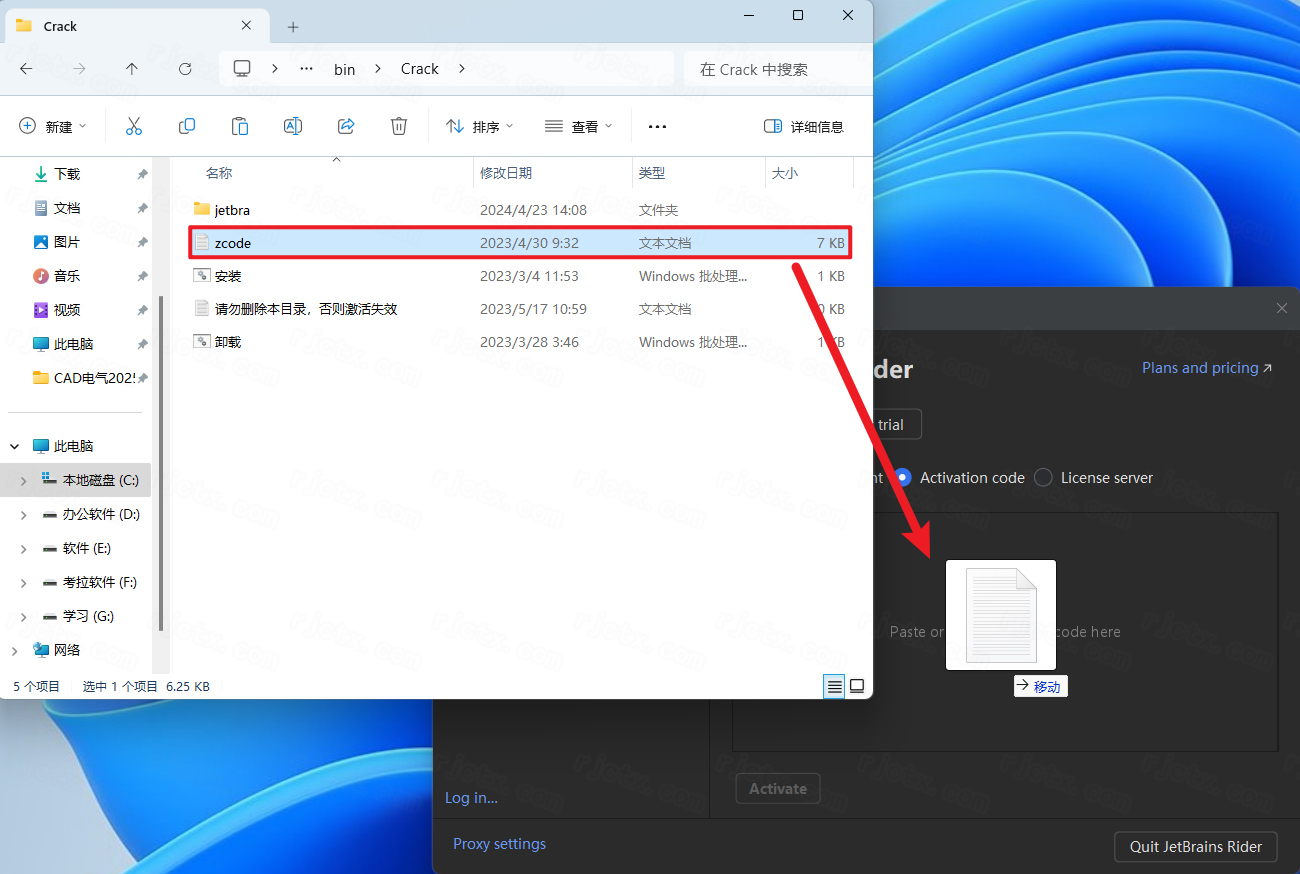Screen dimensions: 1300x874
Task: Click the Activate button
Action: 778,788
